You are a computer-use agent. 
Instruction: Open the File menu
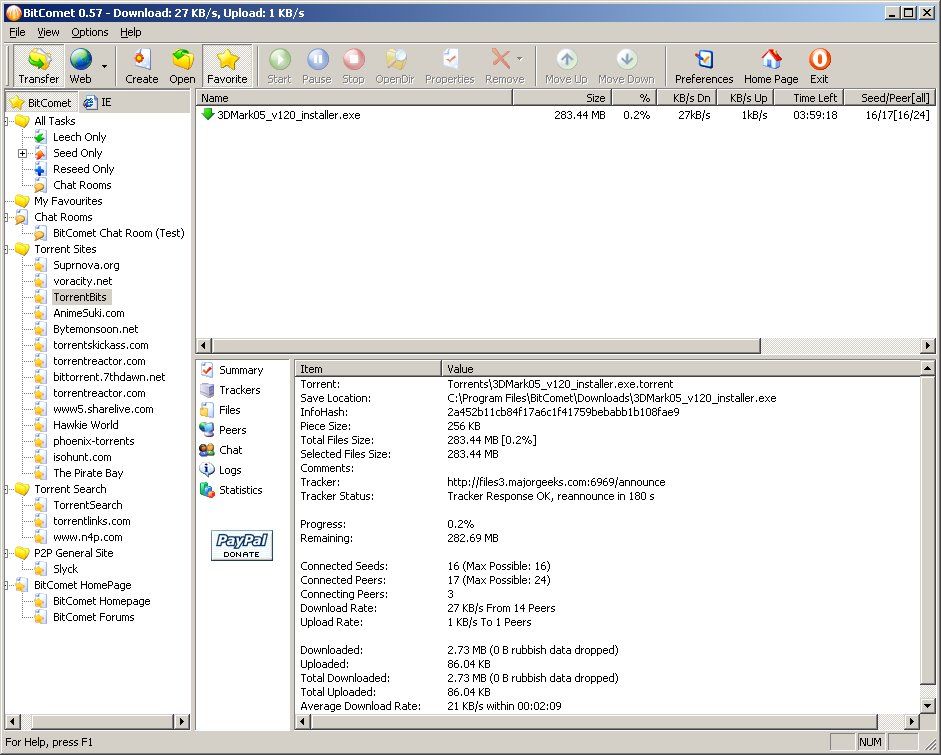click(17, 32)
